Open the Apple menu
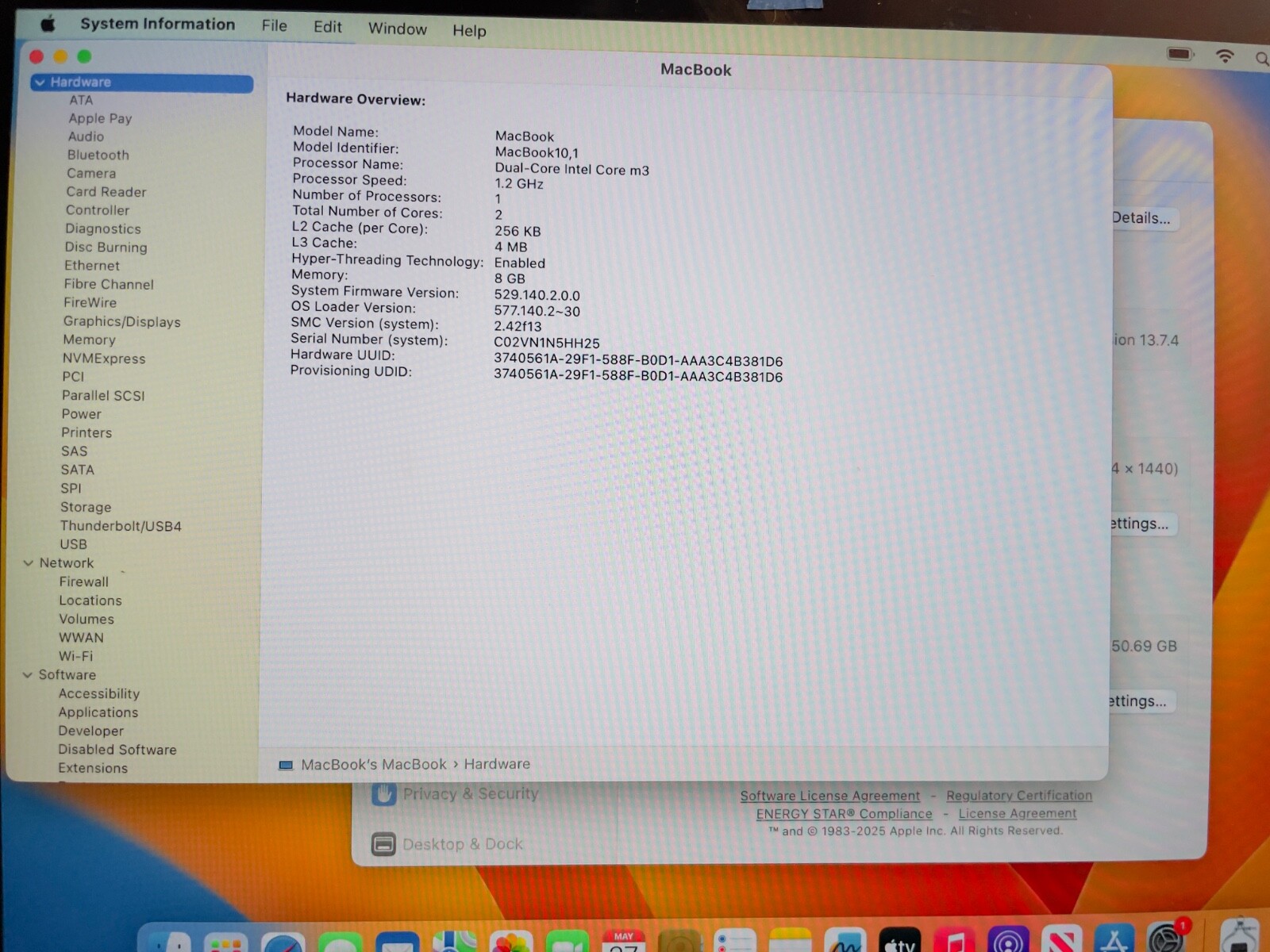 pos(48,24)
